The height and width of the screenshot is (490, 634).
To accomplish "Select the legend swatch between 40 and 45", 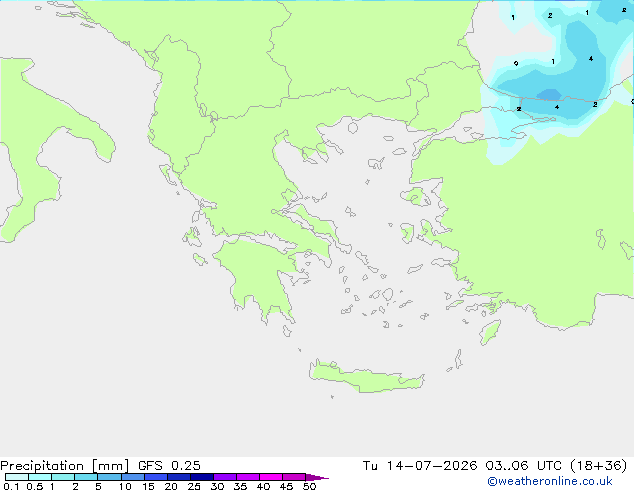I will (x=271, y=477).
